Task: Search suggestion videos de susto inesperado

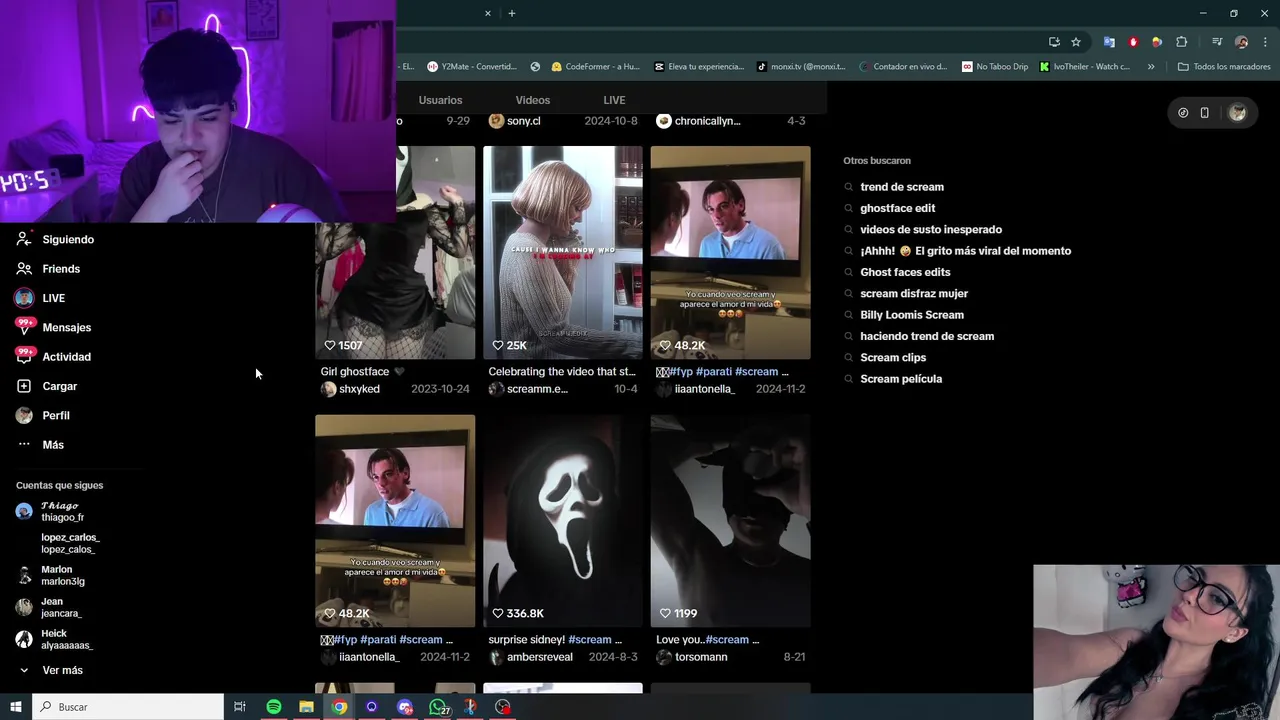Action: 931,230
